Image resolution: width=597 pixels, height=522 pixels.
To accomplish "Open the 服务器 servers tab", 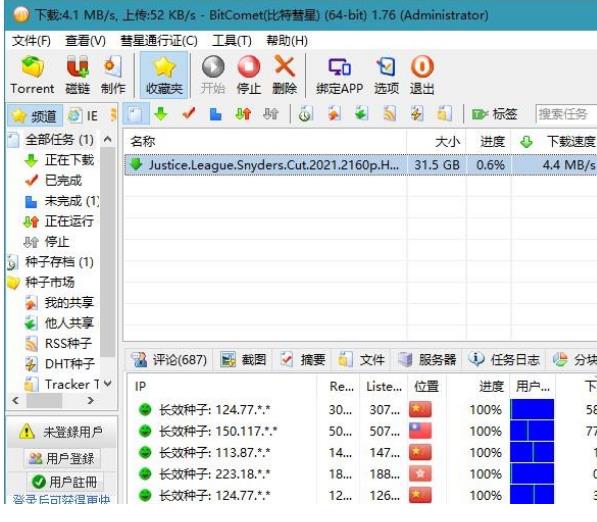I will (x=427, y=359).
